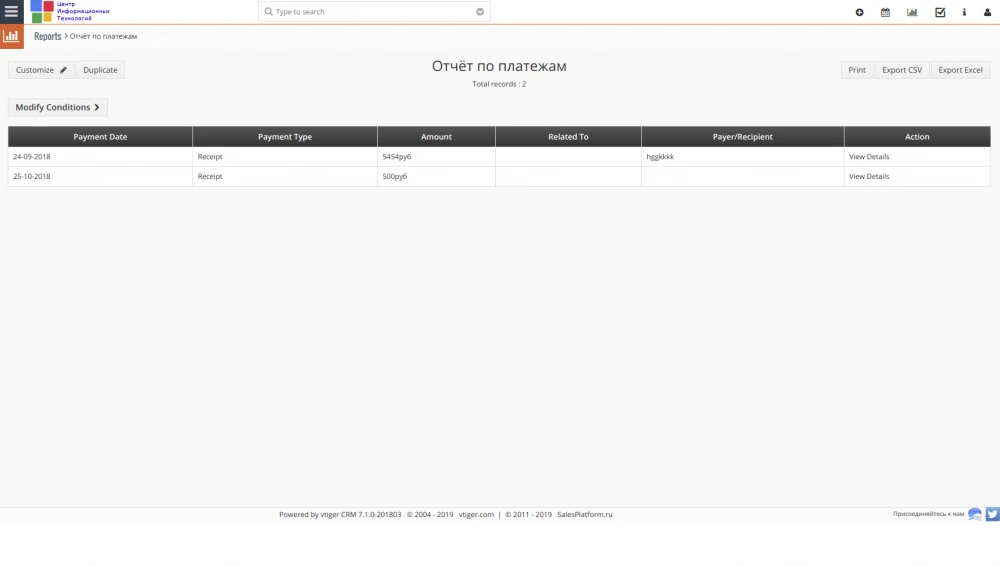Open the tasks checkbox icon
Image resolution: width=1000 pixels, height=566 pixels.
click(x=940, y=12)
